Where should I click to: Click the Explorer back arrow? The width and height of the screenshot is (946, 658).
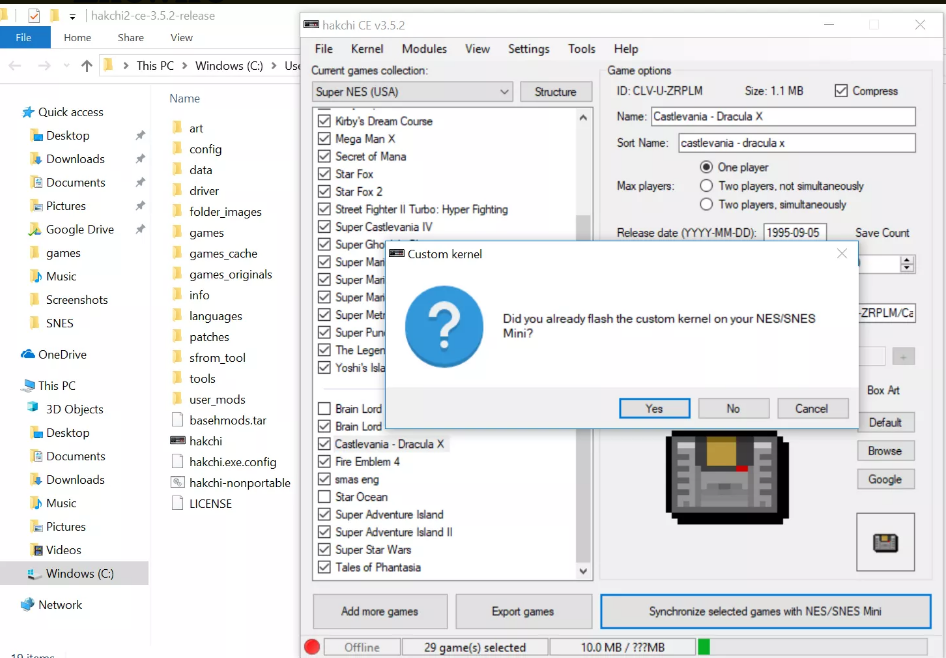click(x=15, y=66)
